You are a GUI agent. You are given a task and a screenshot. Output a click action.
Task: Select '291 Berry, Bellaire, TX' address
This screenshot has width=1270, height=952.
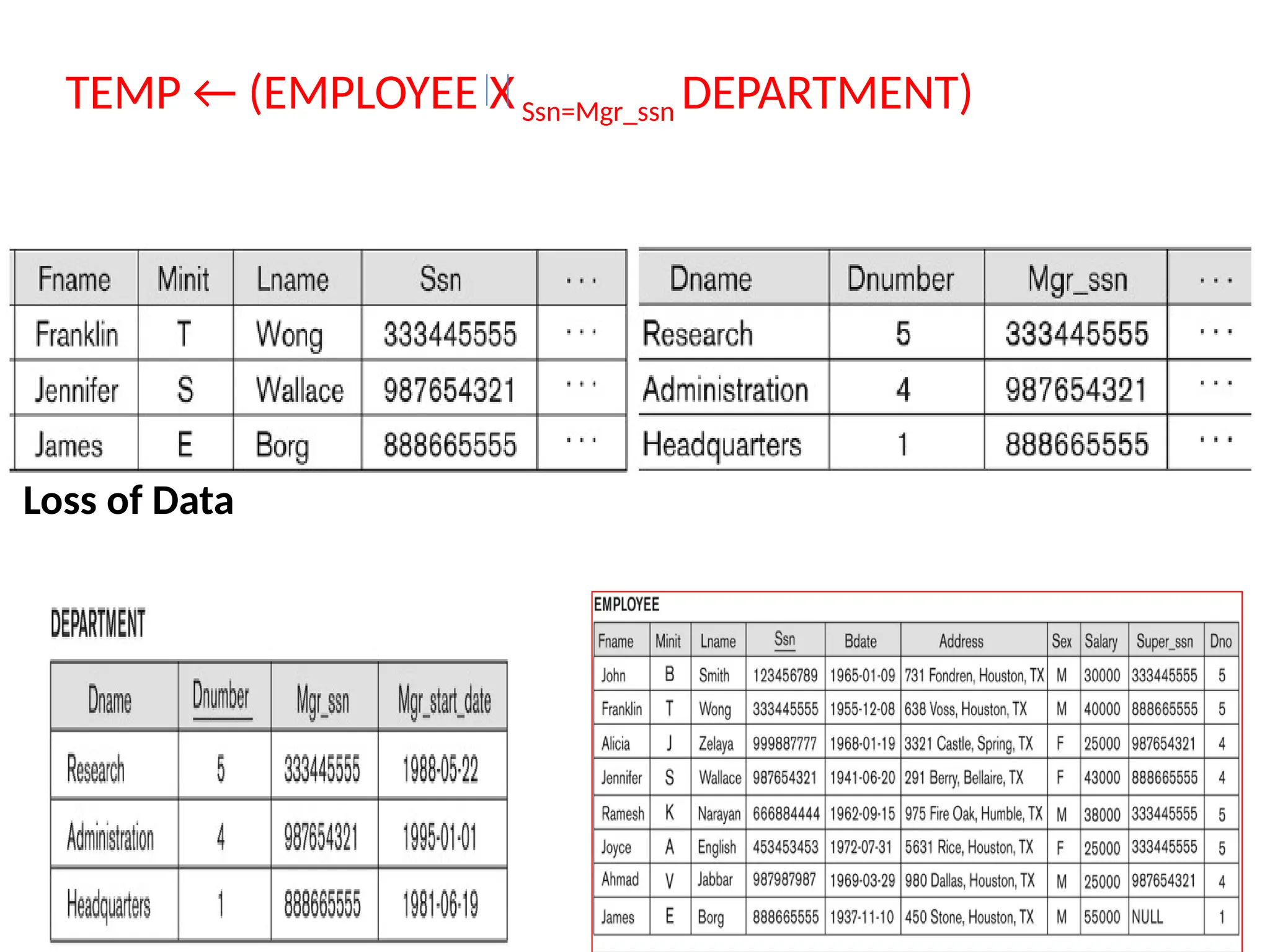click(964, 778)
